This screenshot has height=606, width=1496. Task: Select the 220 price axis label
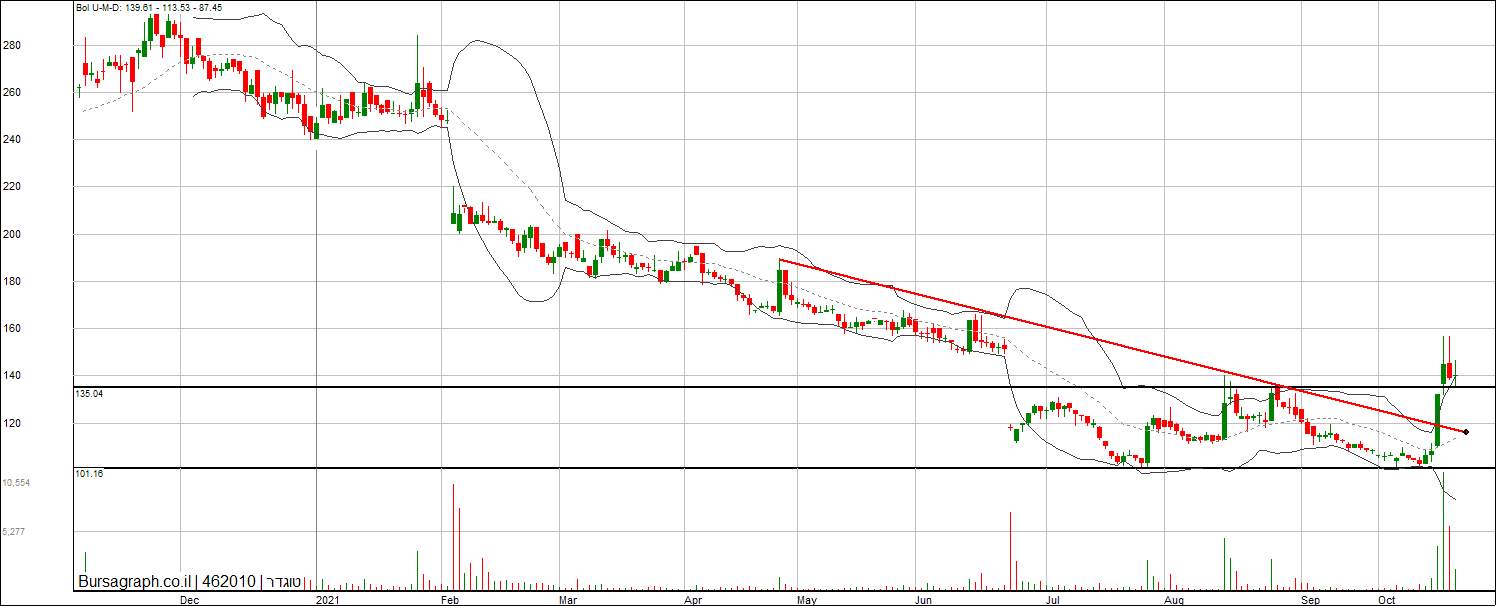point(12,187)
